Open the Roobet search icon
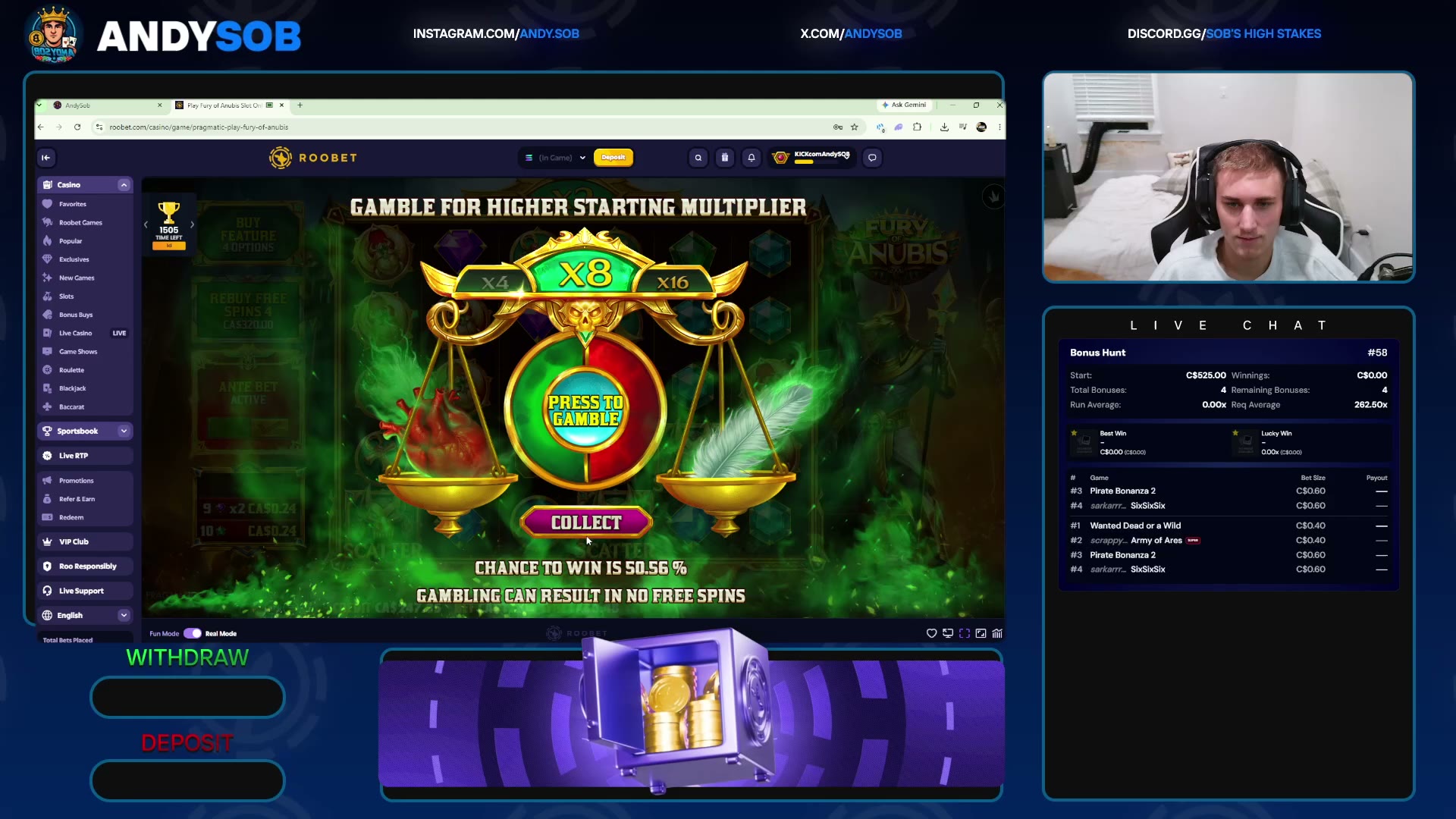Viewport: 1456px width, 819px height. (698, 158)
